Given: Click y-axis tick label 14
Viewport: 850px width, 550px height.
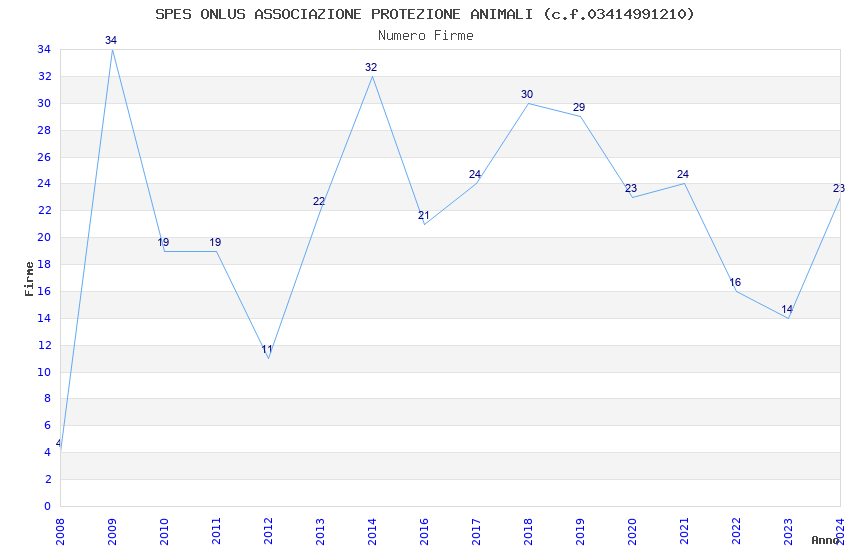Looking at the screenshot, I should click(44, 318).
